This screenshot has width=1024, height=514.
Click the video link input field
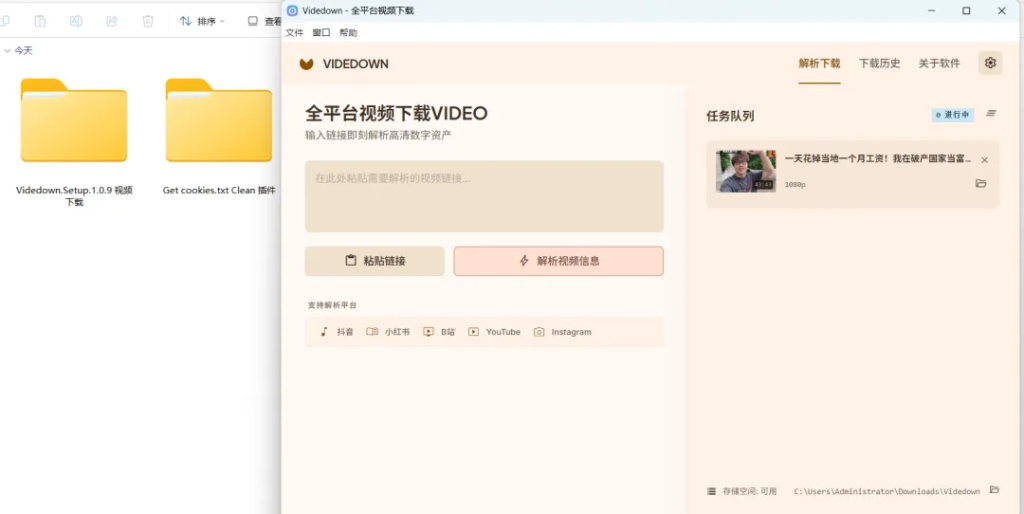pos(484,196)
